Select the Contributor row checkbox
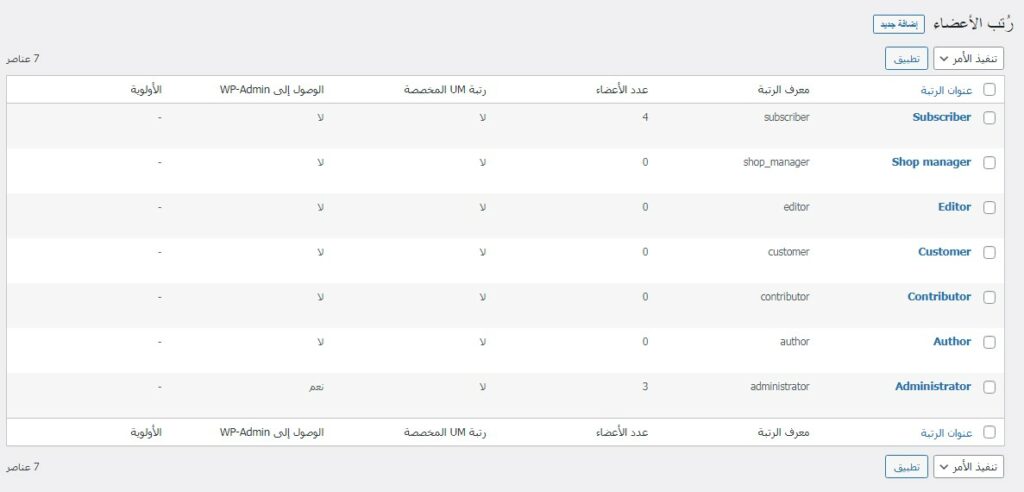This screenshot has width=1024, height=492. pyautogui.click(x=990, y=298)
